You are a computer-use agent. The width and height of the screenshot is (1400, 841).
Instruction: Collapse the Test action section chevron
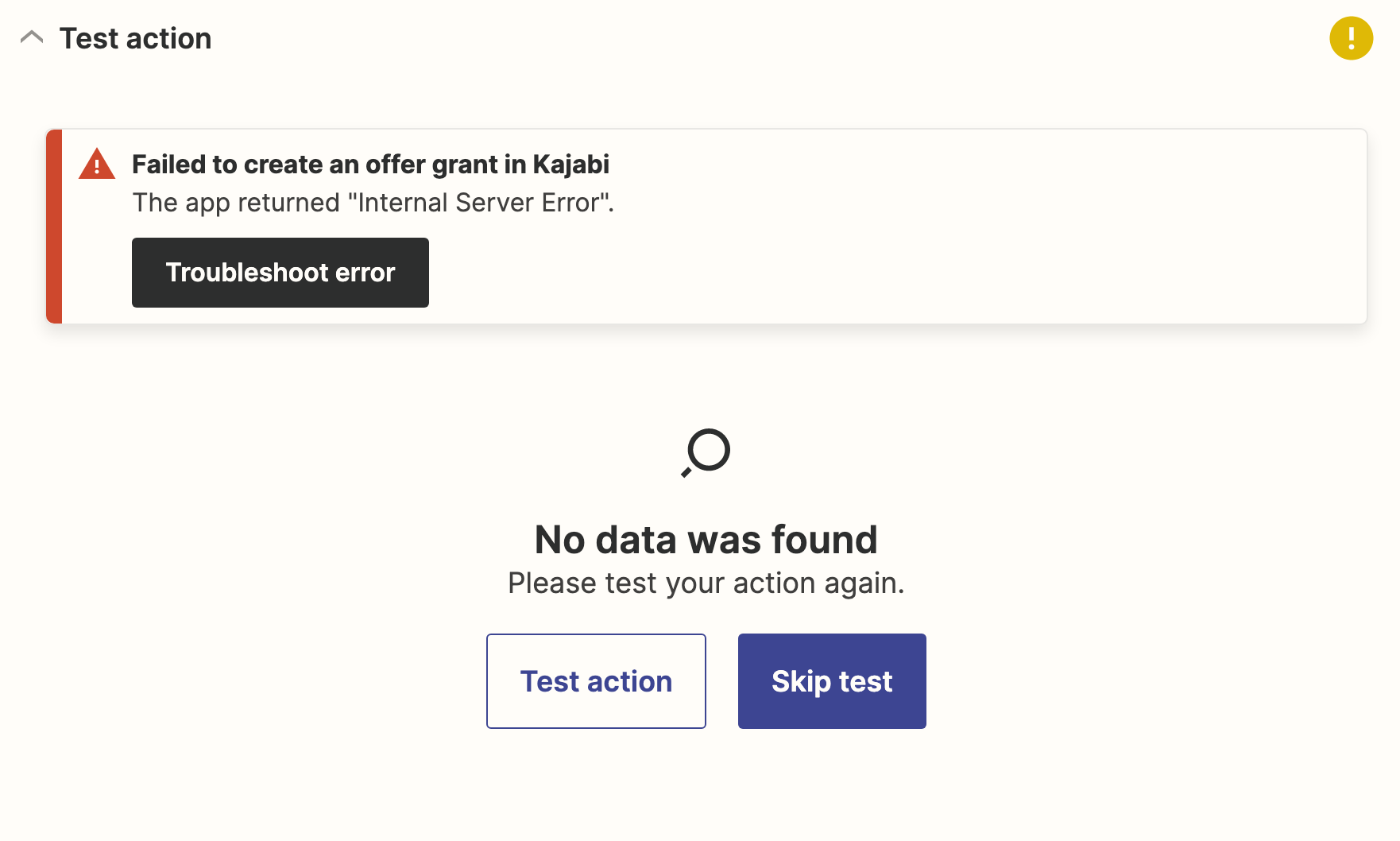[32, 37]
